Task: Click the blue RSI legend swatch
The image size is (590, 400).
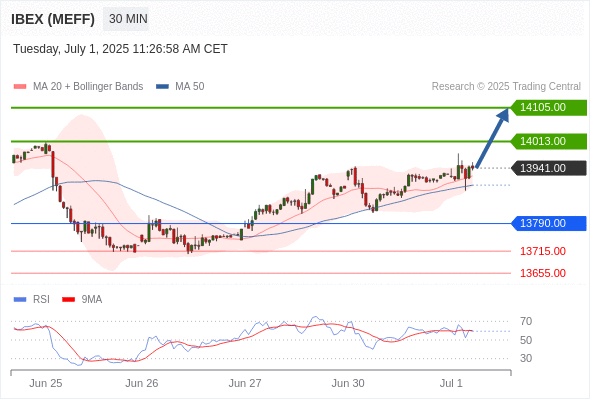Action: pos(20,300)
